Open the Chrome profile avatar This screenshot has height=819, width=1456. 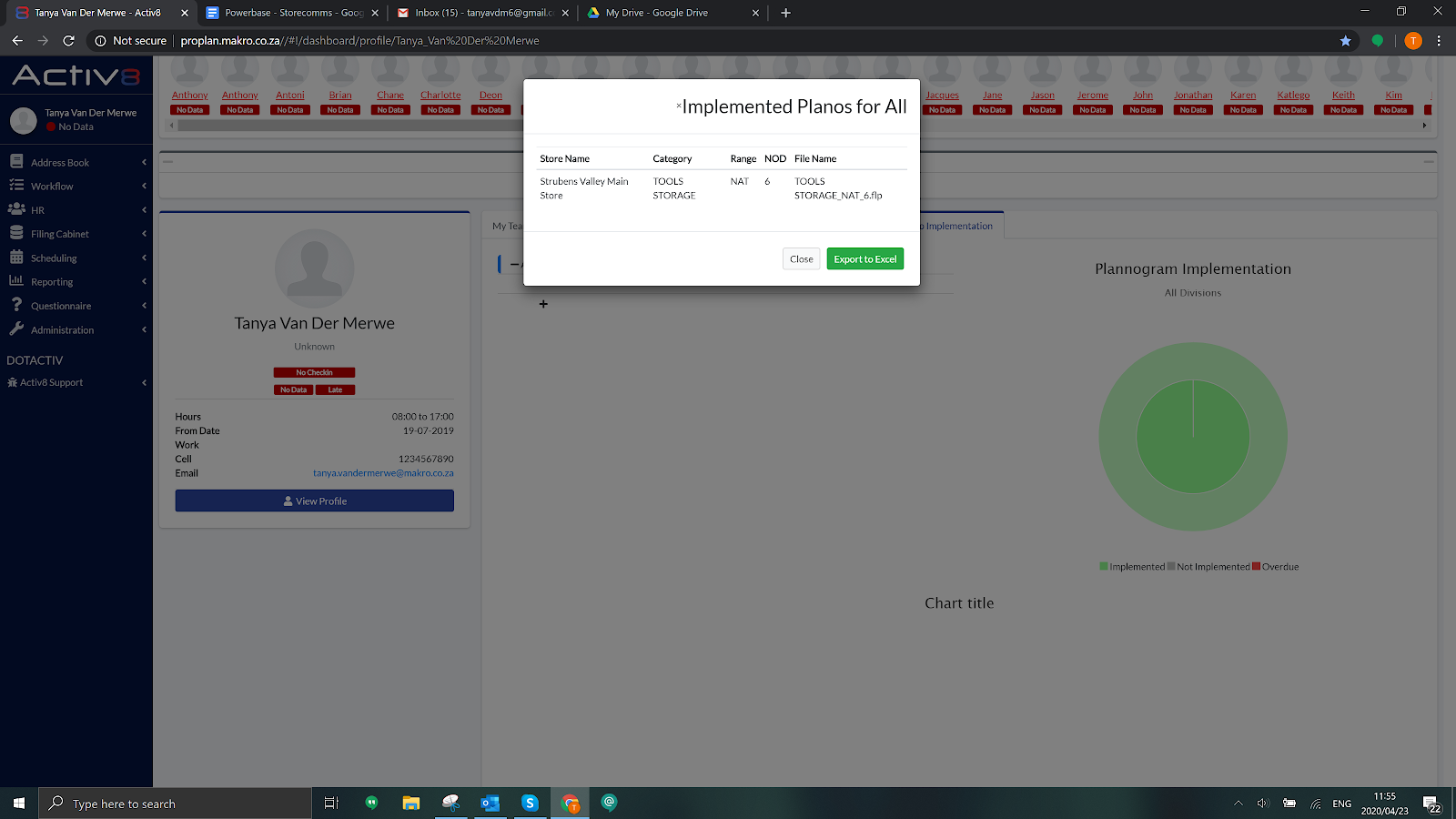click(1412, 40)
